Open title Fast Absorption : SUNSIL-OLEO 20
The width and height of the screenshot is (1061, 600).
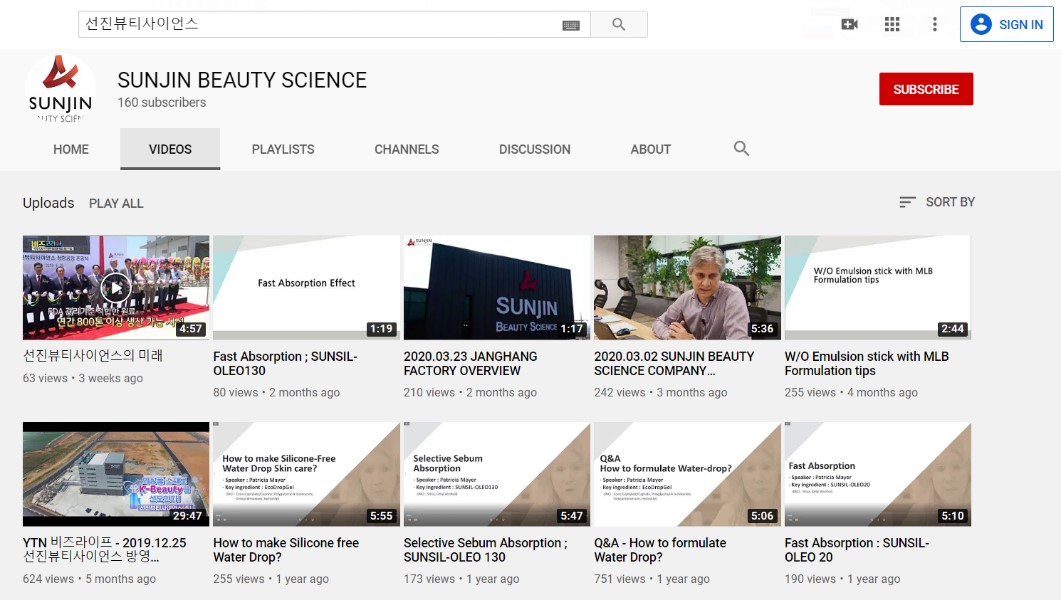click(857, 550)
